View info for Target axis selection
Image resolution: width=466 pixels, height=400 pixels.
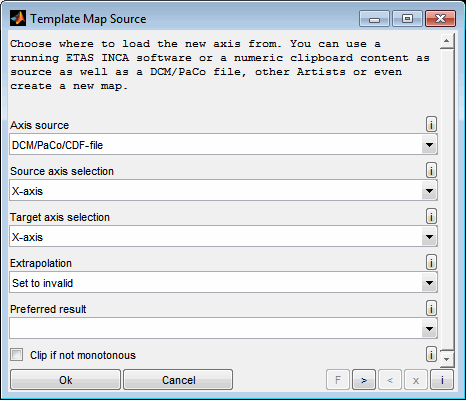click(x=431, y=217)
